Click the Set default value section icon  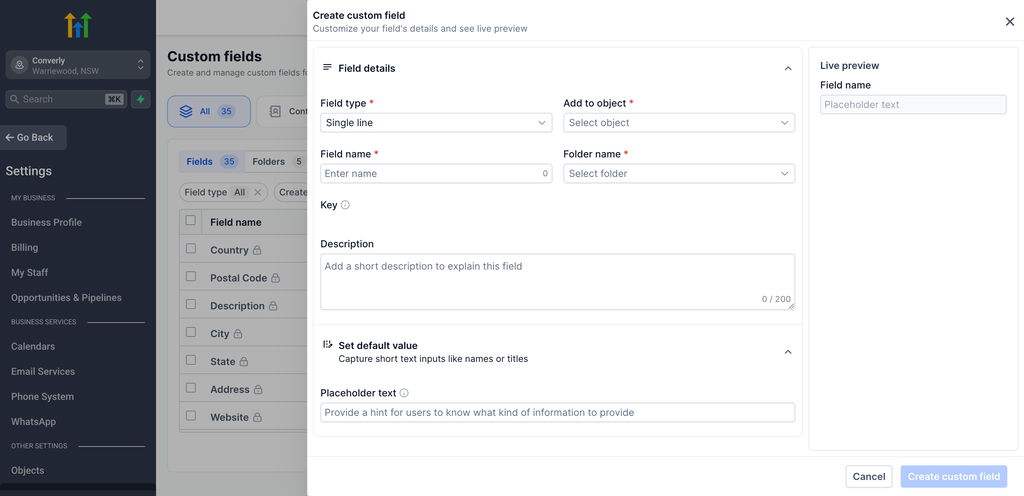point(328,345)
